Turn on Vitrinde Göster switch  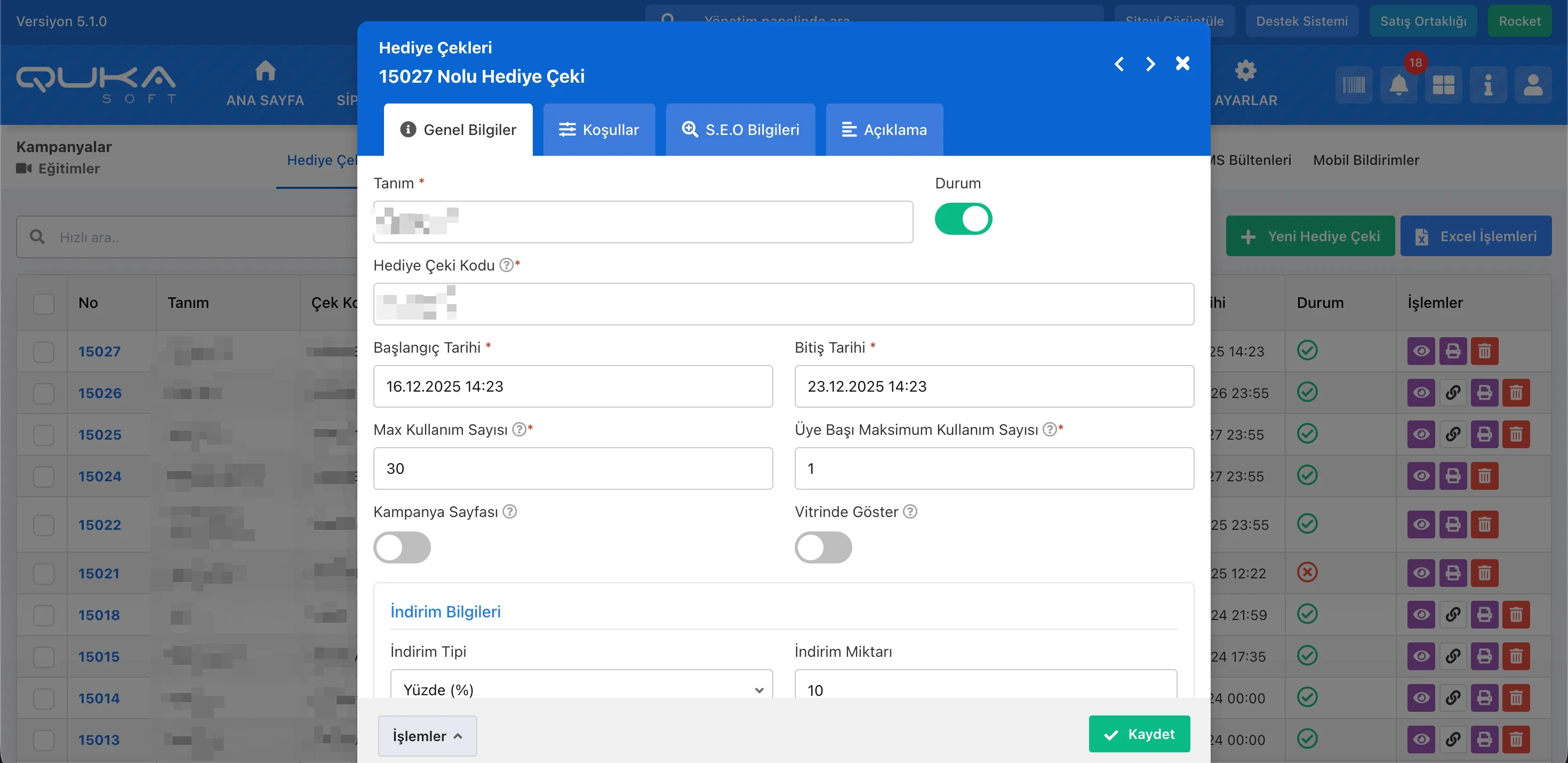click(823, 547)
